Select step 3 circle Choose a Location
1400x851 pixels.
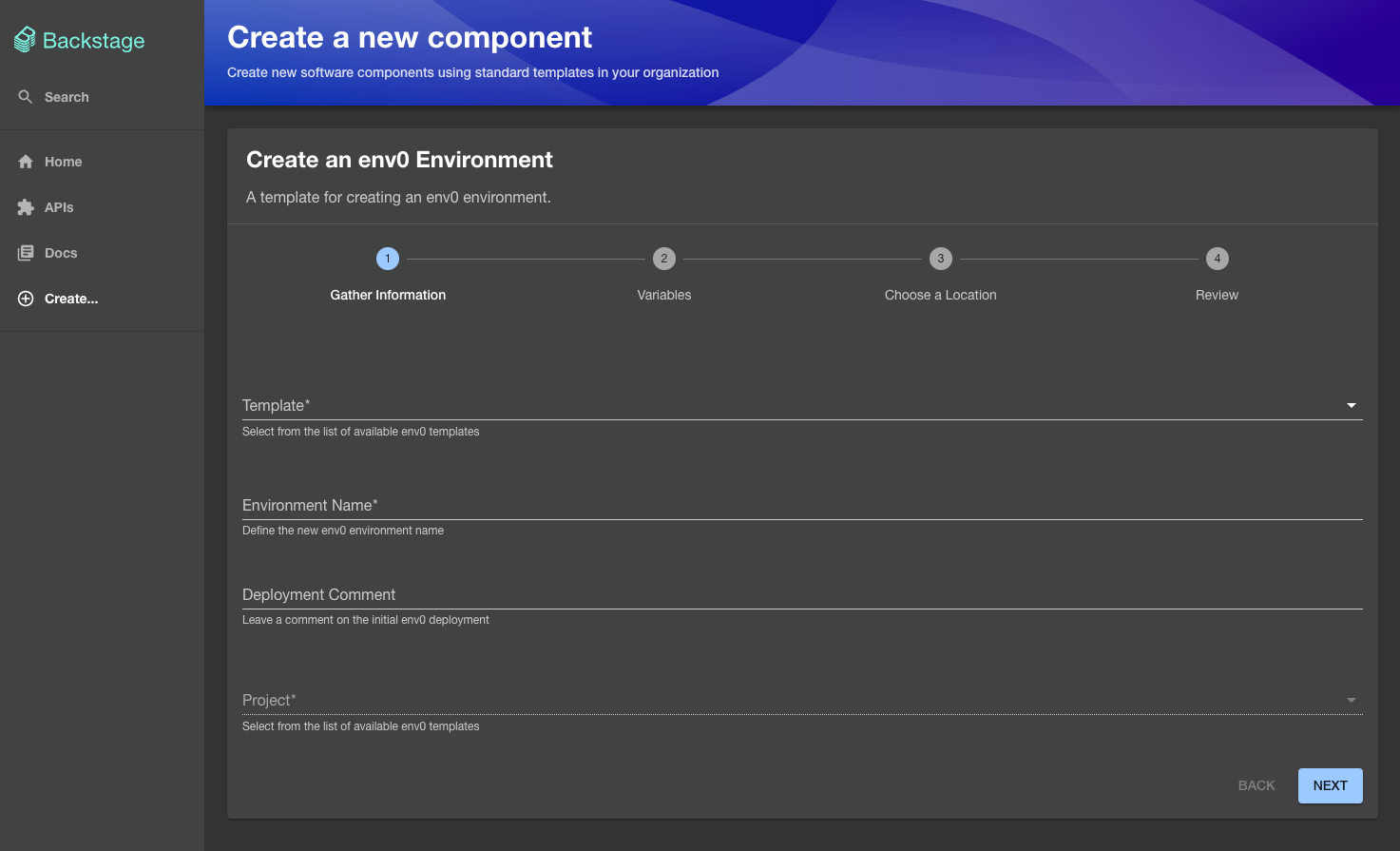[x=941, y=259]
